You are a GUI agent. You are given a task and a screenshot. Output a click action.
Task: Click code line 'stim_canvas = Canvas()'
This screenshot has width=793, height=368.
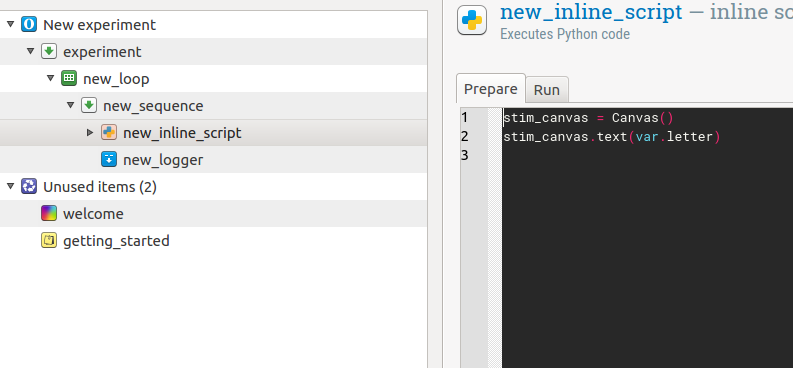tap(588, 118)
